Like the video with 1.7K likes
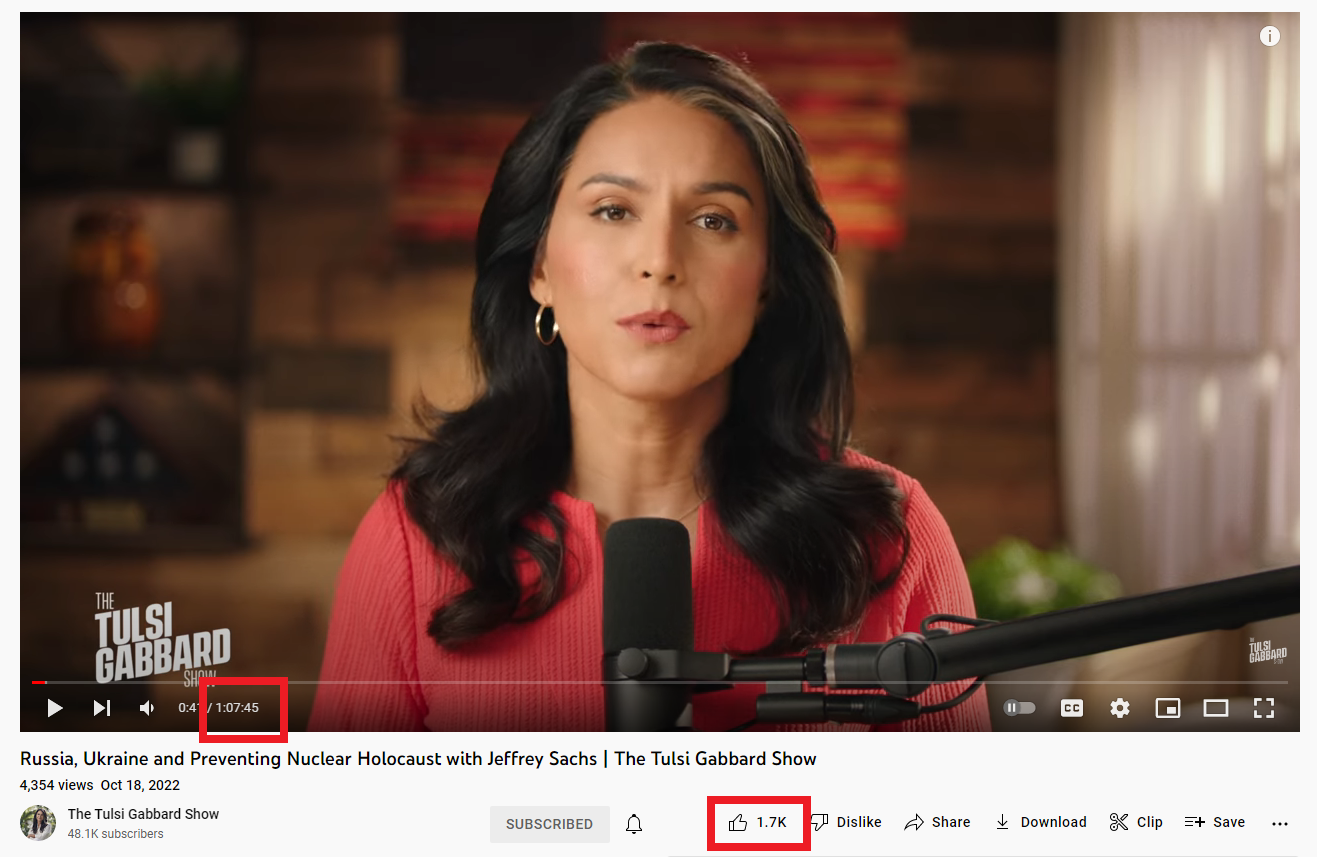 coord(757,822)
